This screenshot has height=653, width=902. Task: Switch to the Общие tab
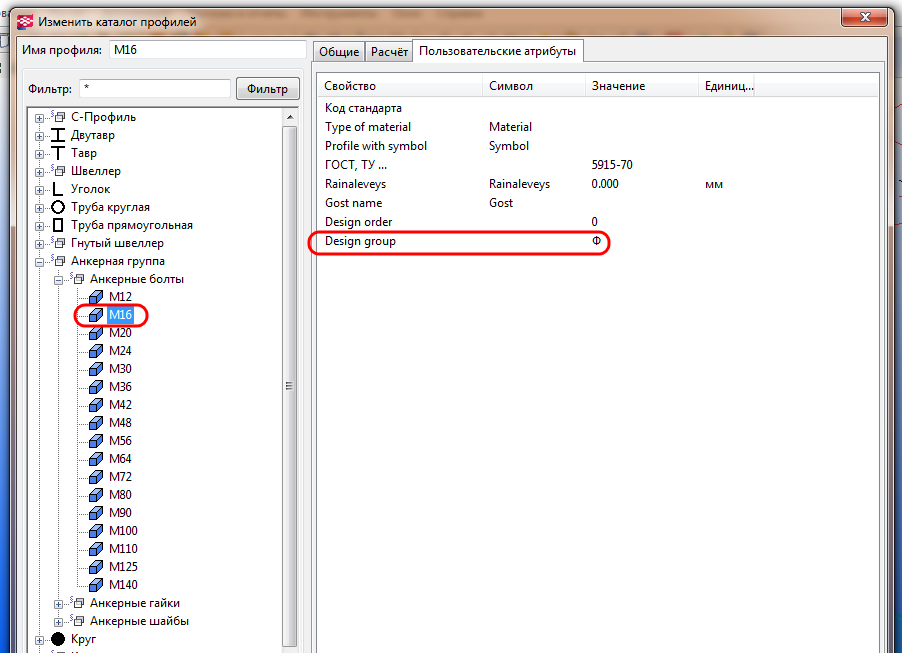338,52
